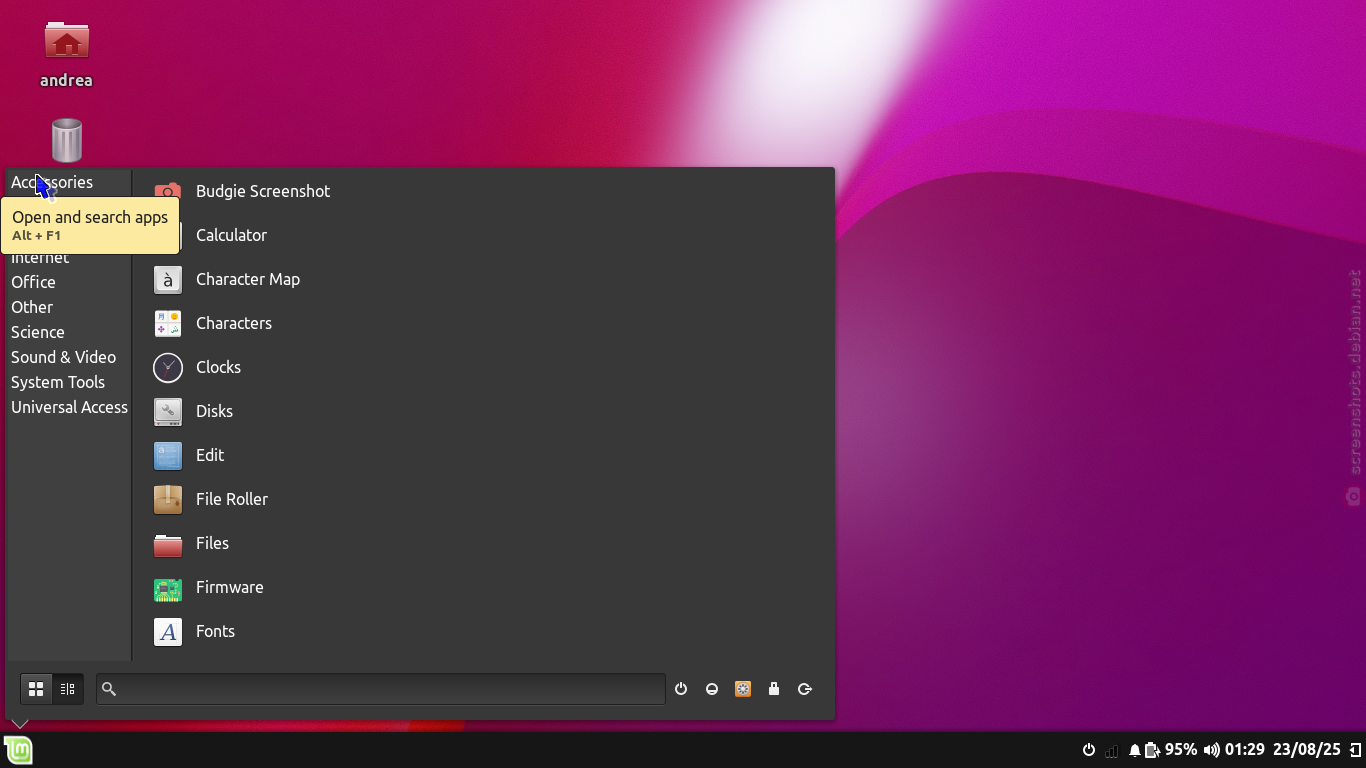Open settings via orange gear icon

743,689
